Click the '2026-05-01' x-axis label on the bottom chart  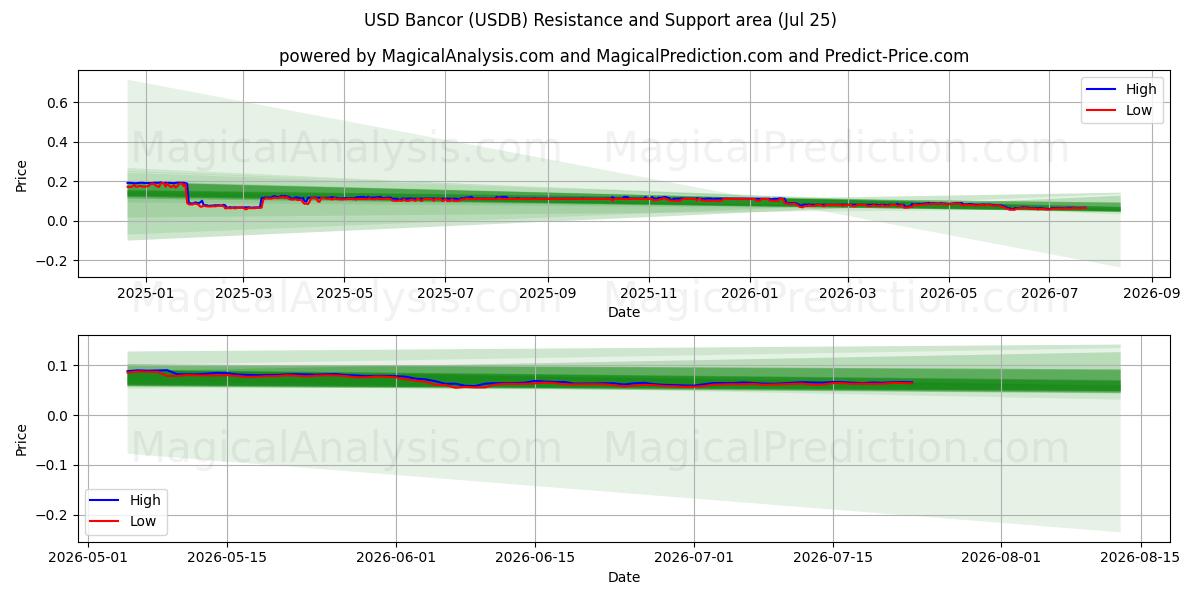pyautogui.click(x=87, y=560)
